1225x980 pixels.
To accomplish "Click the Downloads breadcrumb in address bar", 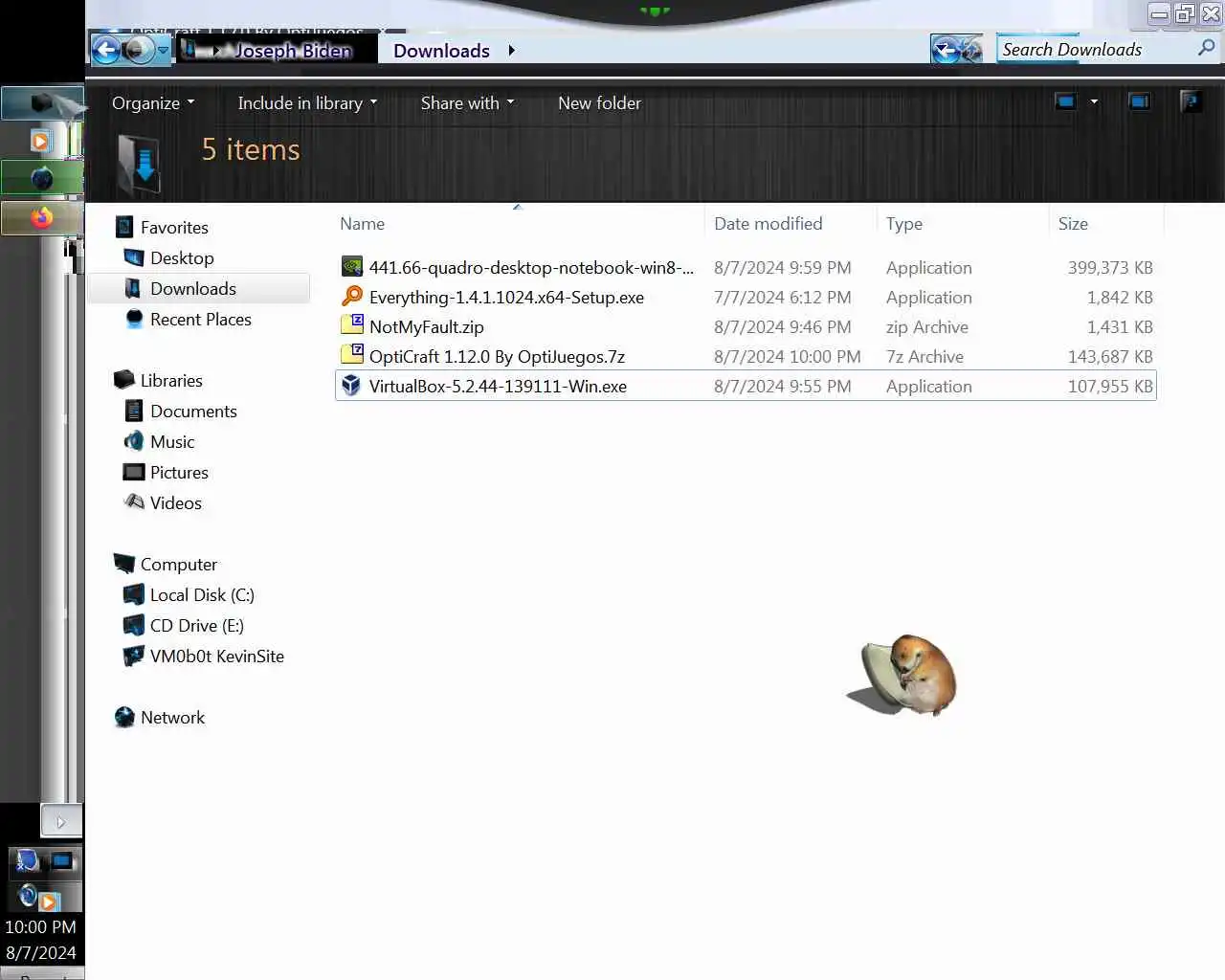I will click(x=441, y=51).
